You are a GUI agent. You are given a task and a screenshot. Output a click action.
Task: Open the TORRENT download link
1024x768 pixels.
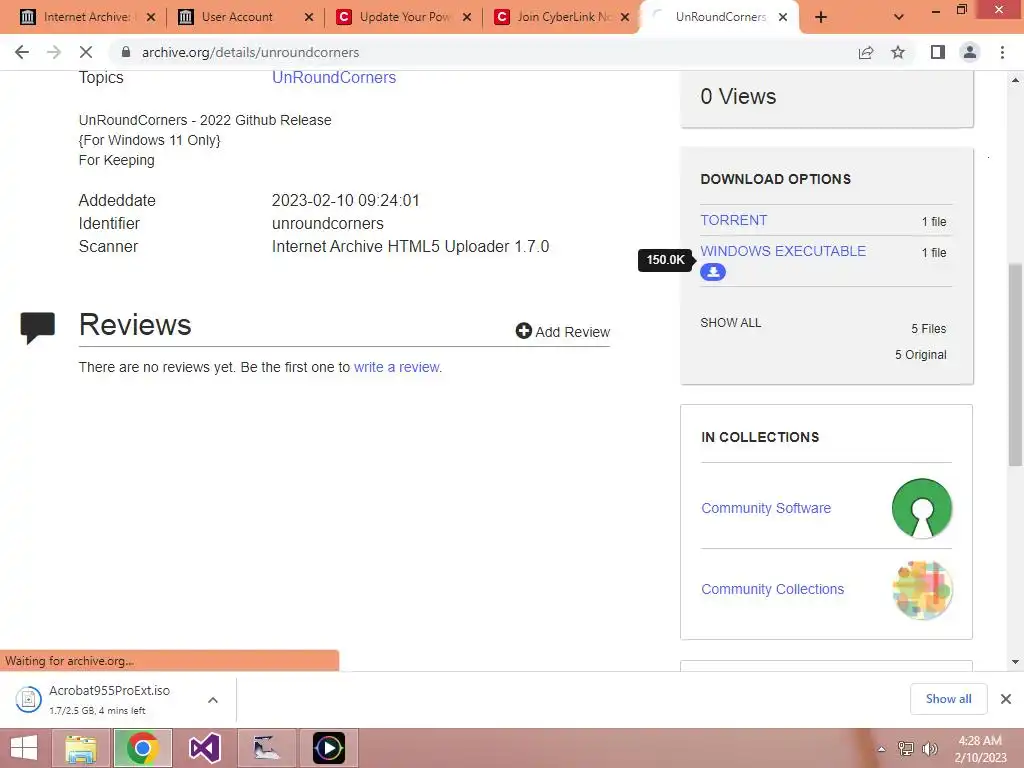(733, 220)
